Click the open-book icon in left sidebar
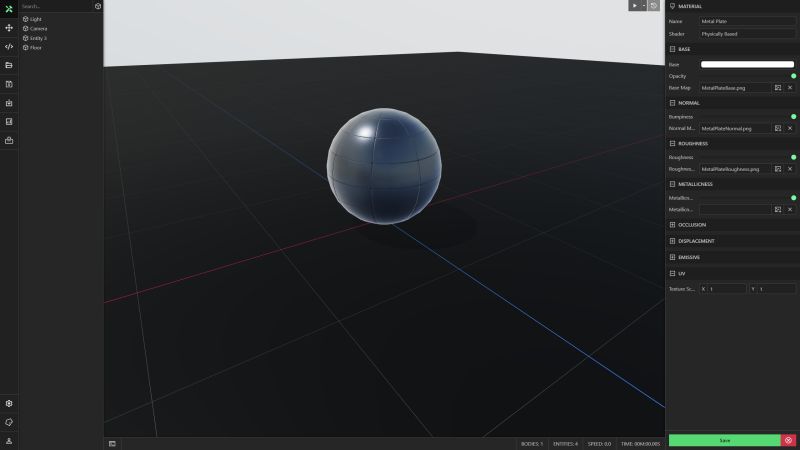800x450 pixels. pyautogui.click(x=9, y=84)
